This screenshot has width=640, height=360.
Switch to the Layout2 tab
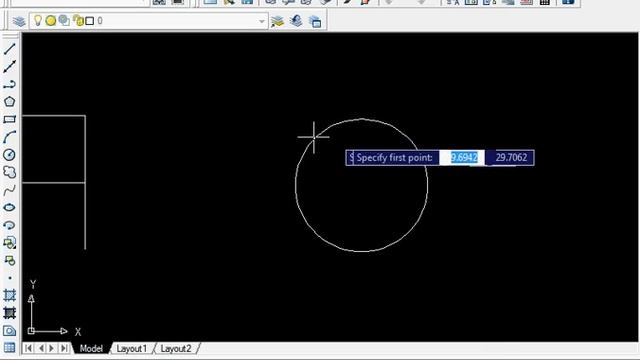176,349
